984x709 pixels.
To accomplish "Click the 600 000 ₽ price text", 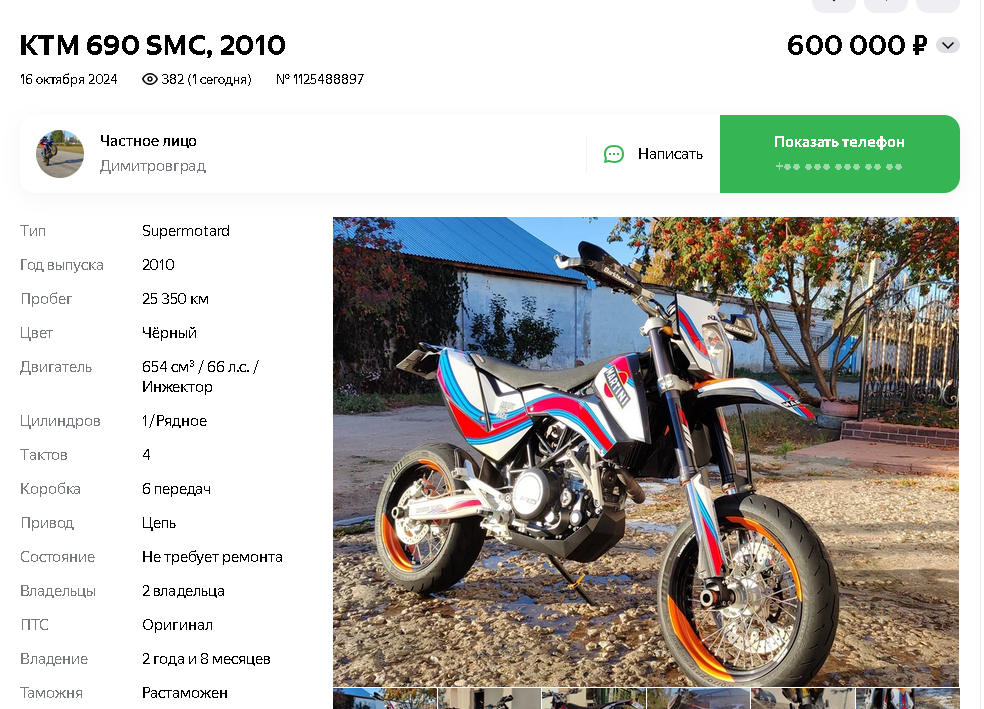I will [x=857, y=45].
